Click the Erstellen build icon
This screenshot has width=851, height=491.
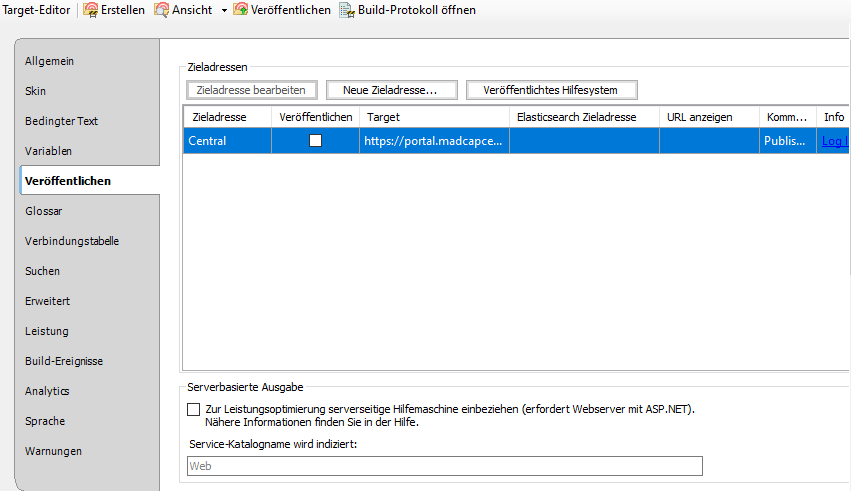91,10
